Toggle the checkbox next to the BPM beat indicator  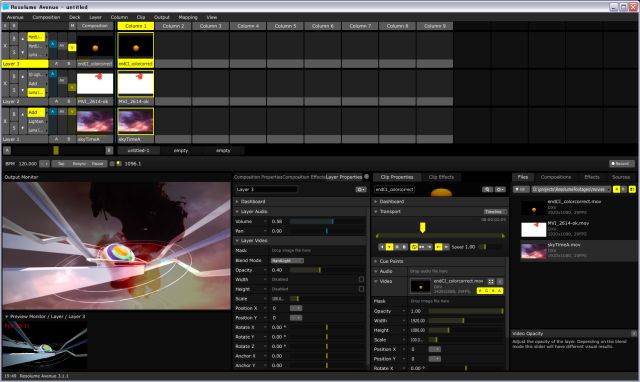[112, 164]
